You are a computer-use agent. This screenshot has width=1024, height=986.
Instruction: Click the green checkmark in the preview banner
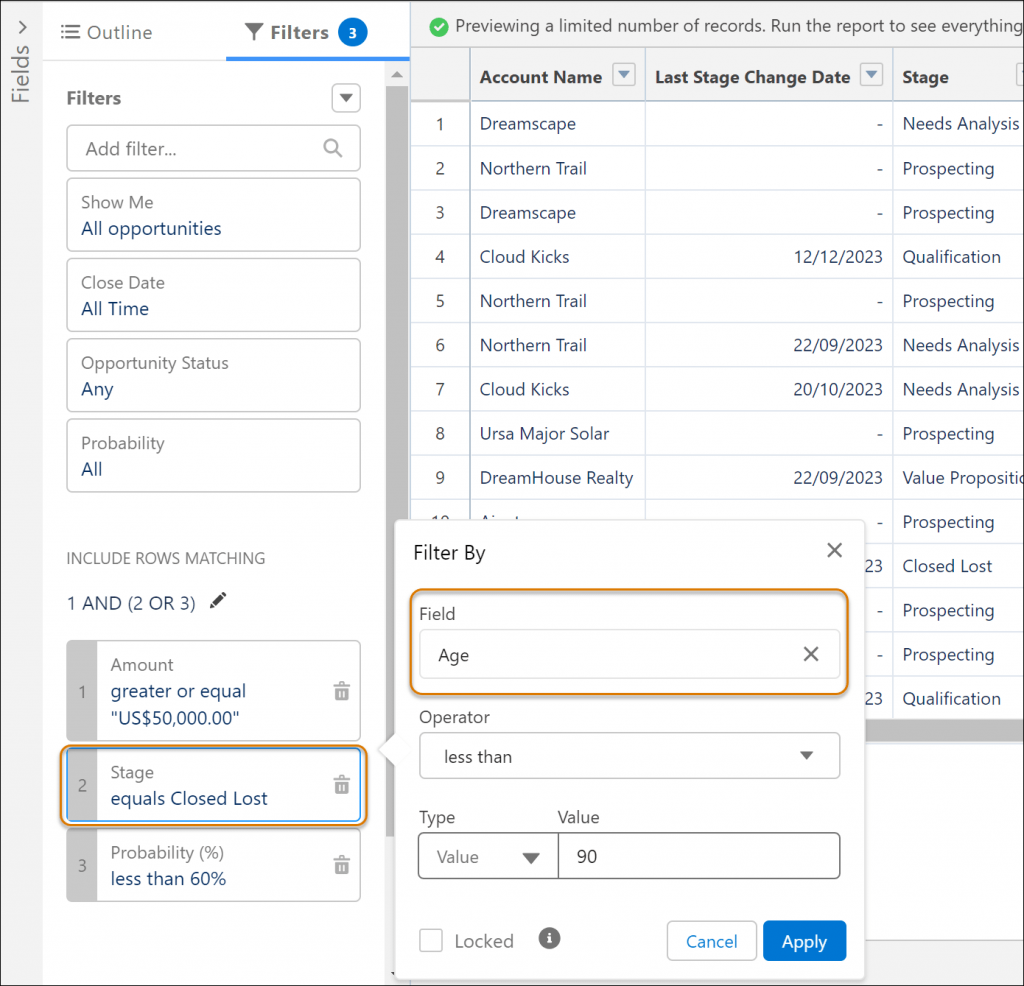tap(438, 26)
